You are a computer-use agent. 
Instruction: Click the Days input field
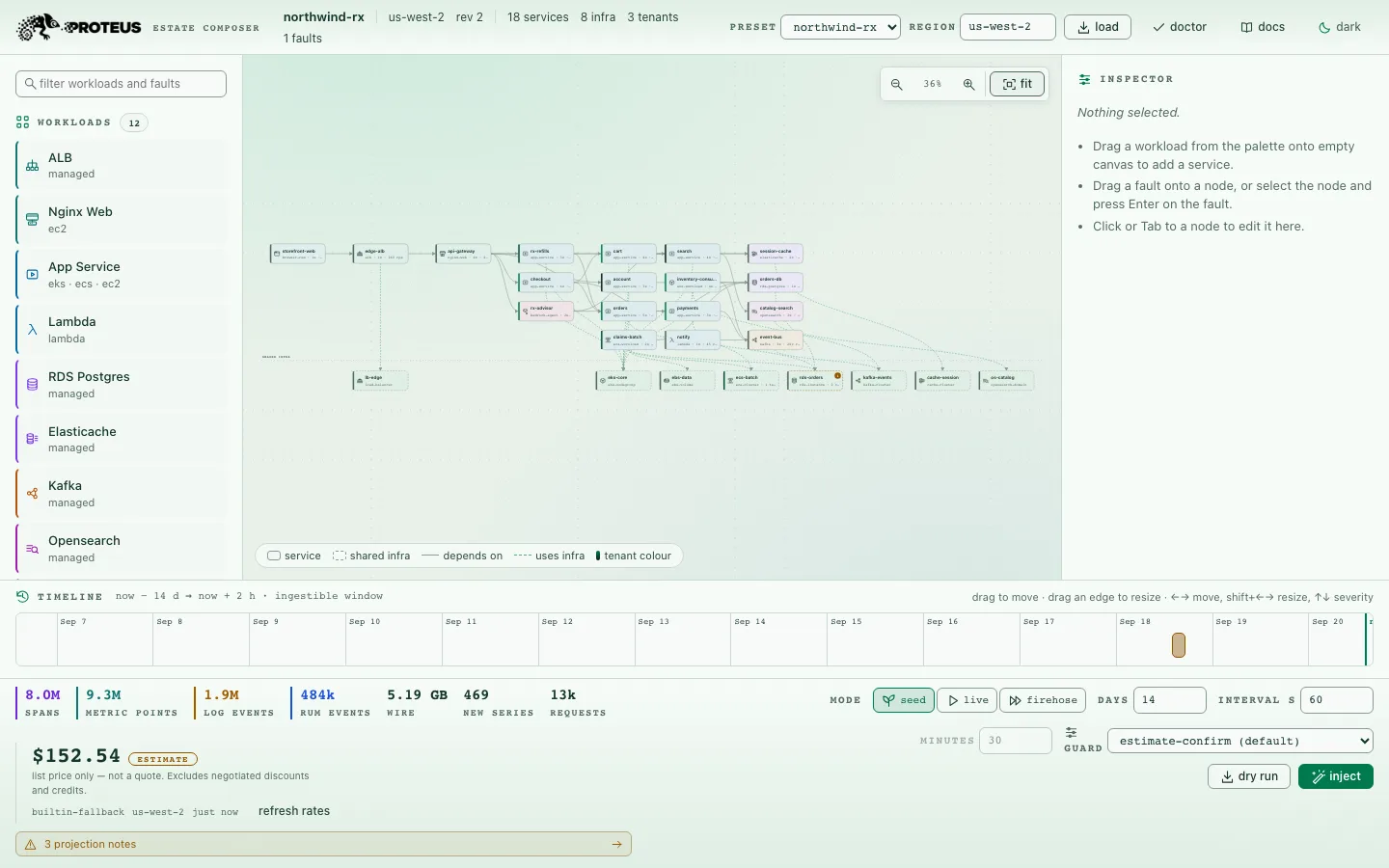(1170, 700)
